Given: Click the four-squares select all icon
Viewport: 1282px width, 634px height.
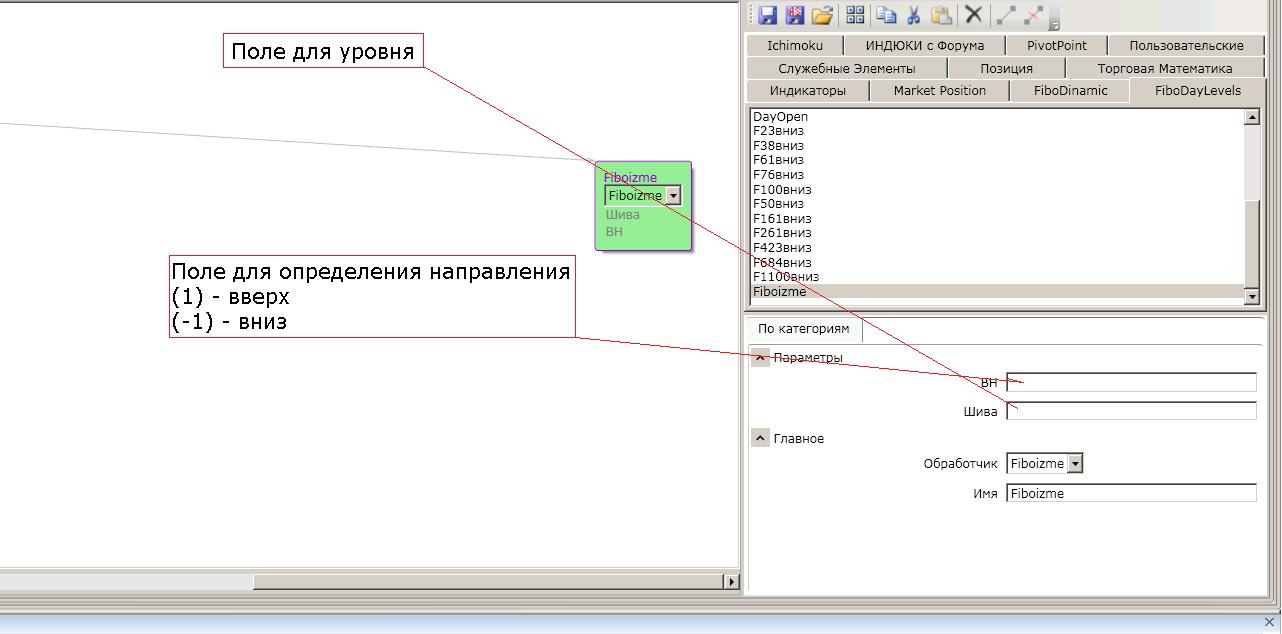Looking at the screenshot, I should (855, 15).
